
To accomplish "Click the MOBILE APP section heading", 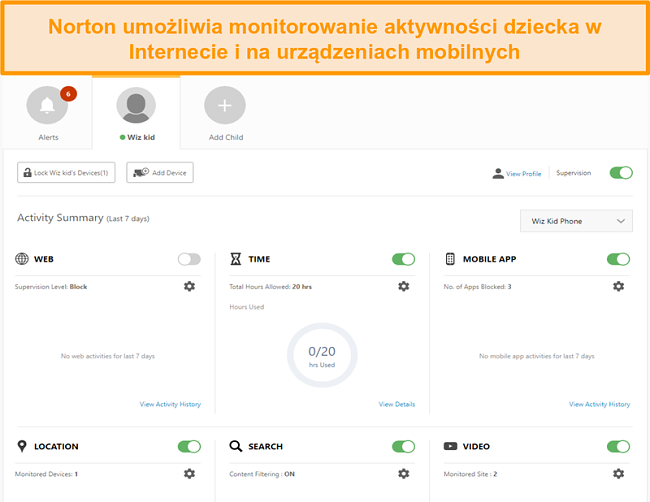I will click(x=489, y=259).
